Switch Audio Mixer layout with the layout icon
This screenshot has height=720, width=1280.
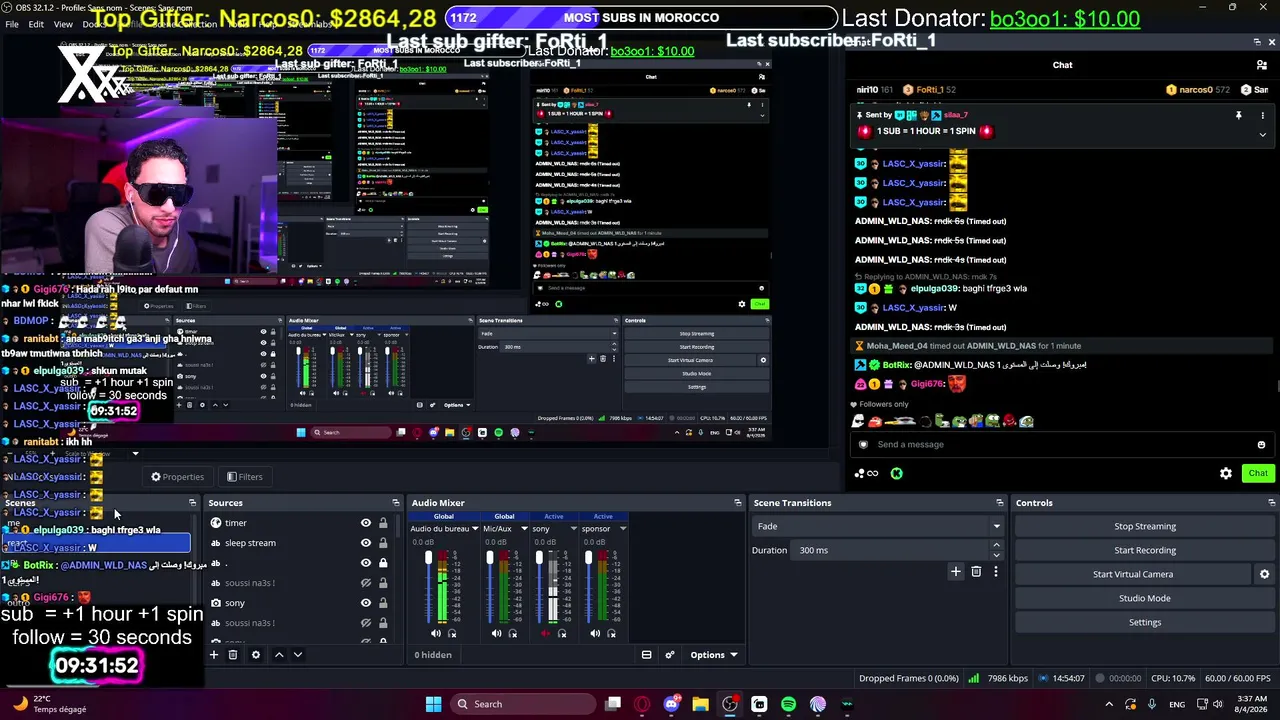647,655
